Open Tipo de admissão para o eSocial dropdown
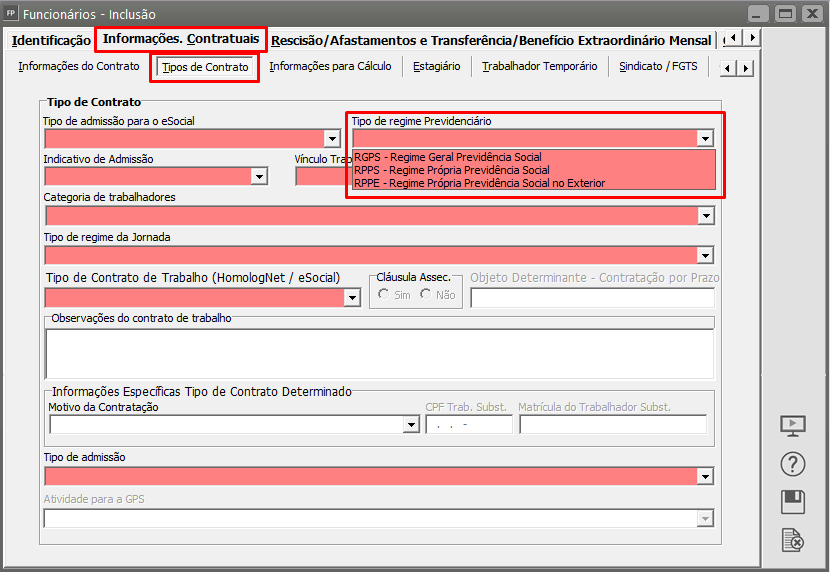The height and width of the screenshot is (572, 830). (332, 139)
